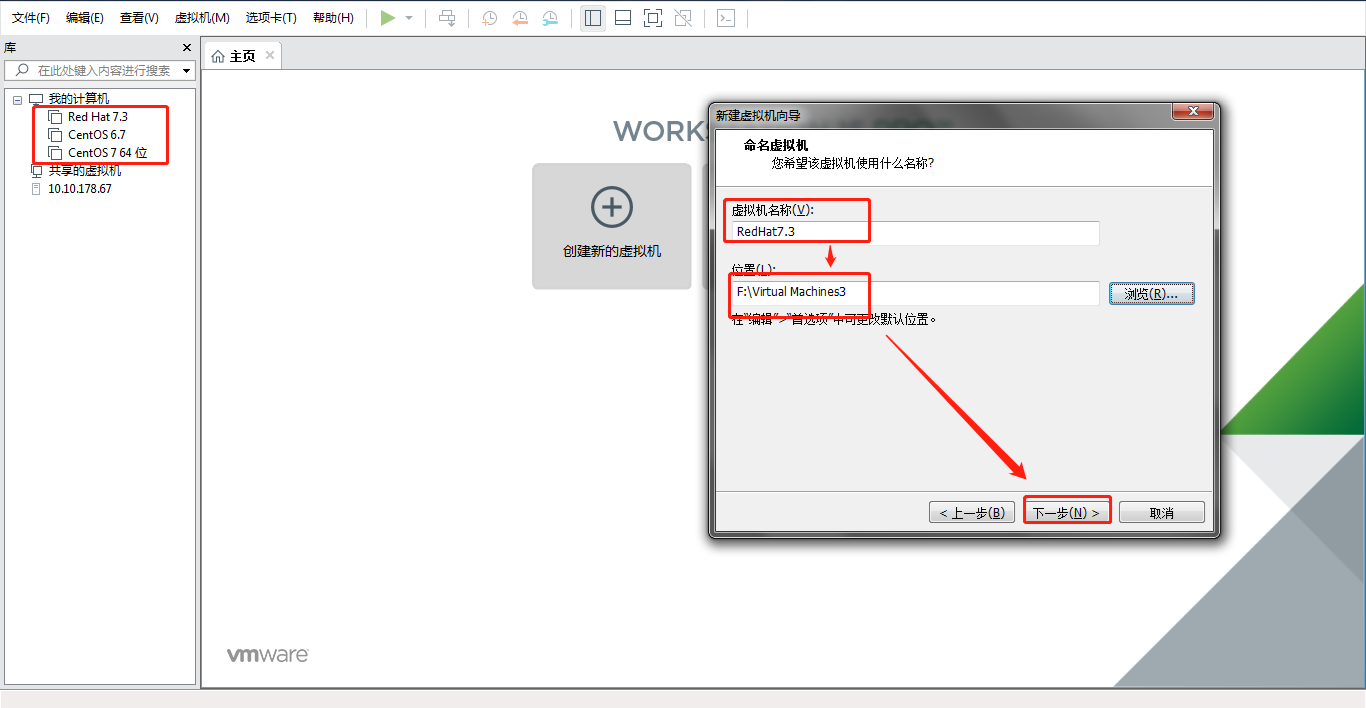
Task: Click the 我的计算机 monitor icon
Action: pos(37,99)
